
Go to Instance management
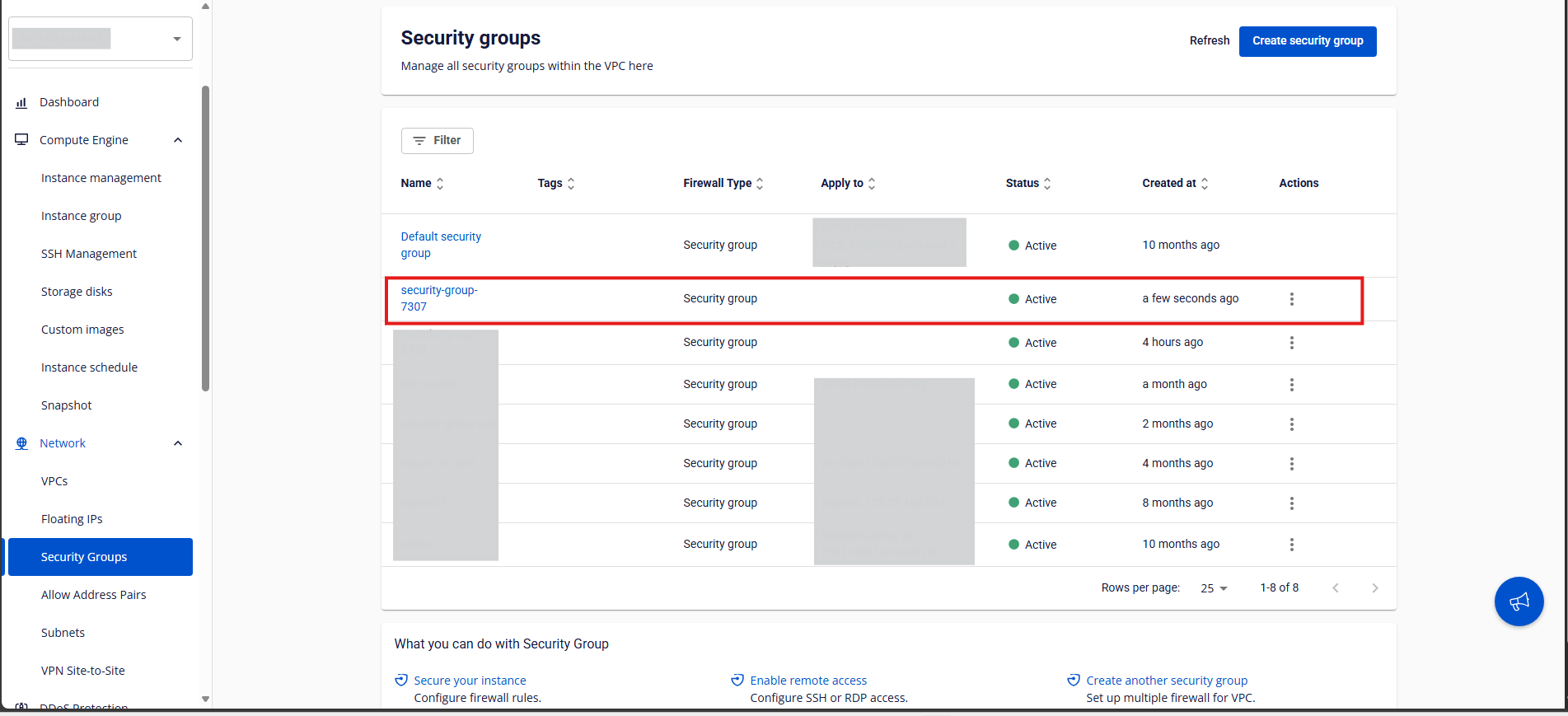pos(101,178)
